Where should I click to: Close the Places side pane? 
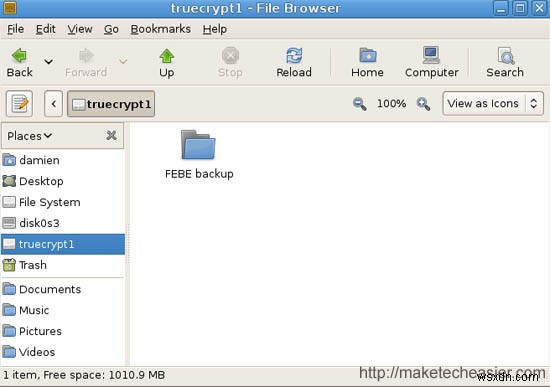(112, 135)
